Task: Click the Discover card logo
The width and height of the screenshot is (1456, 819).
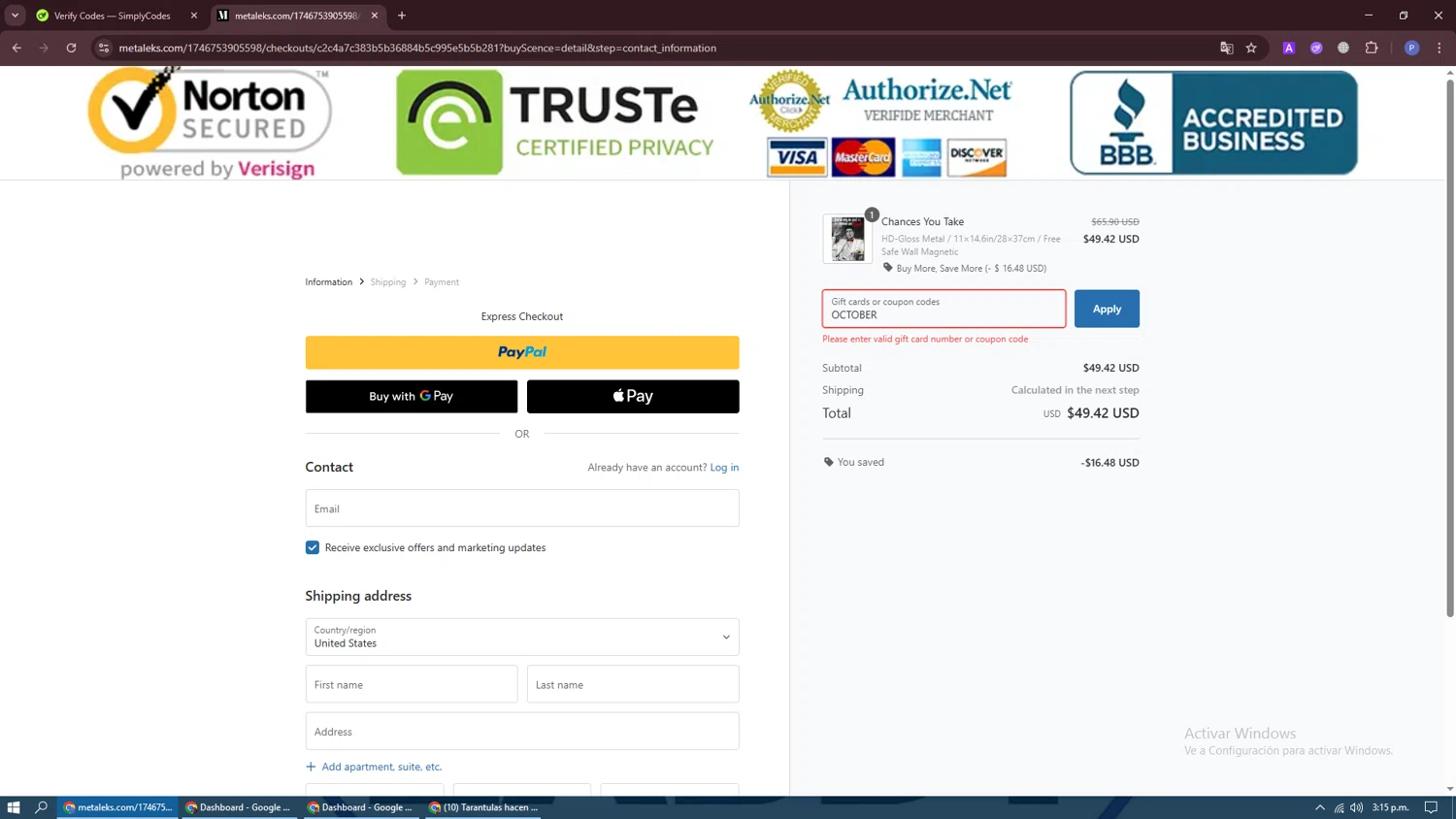Action: coord(976,157)
